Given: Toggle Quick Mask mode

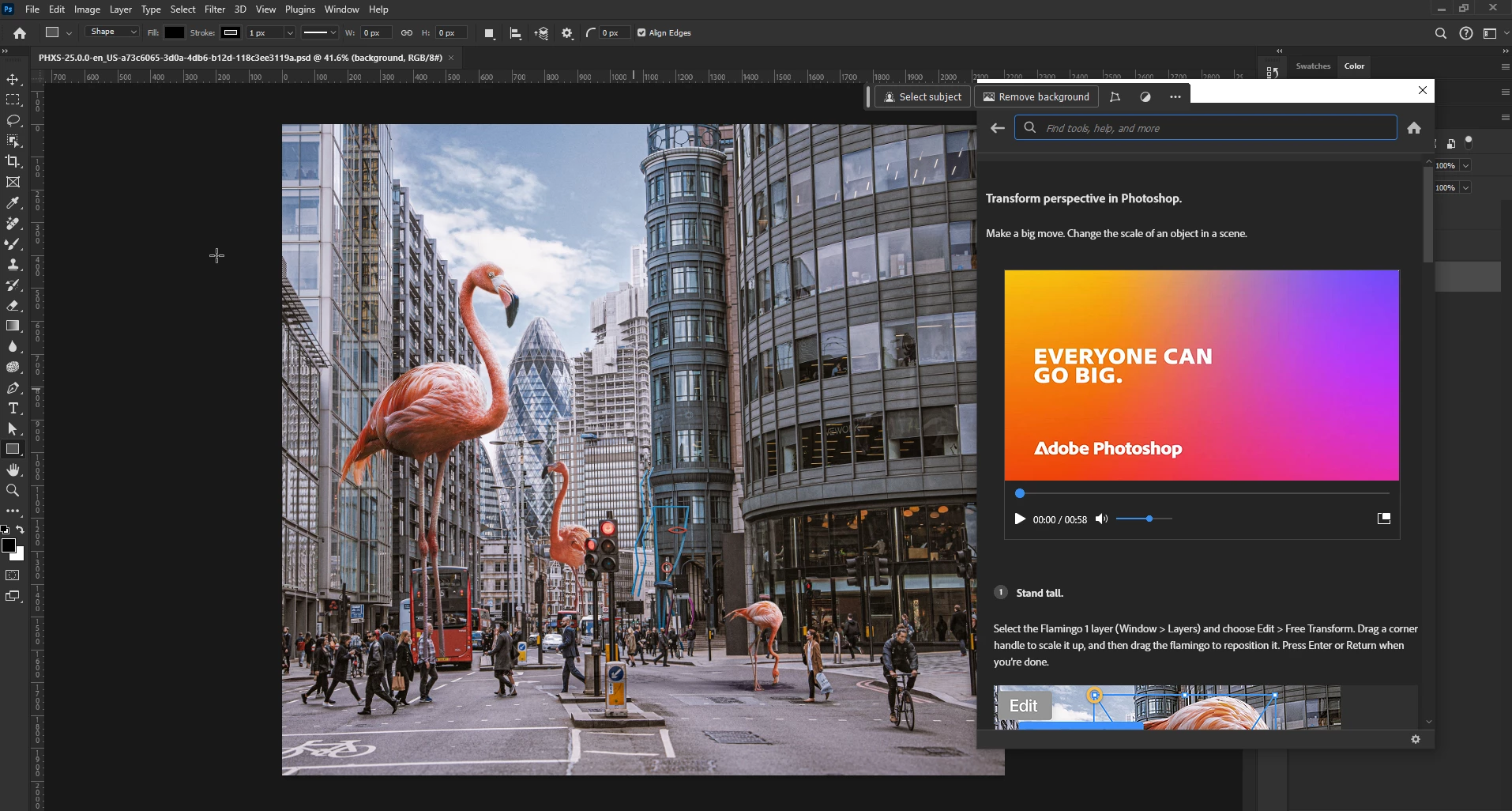Looking at the screenshot, I should click(x=13, y=575).
